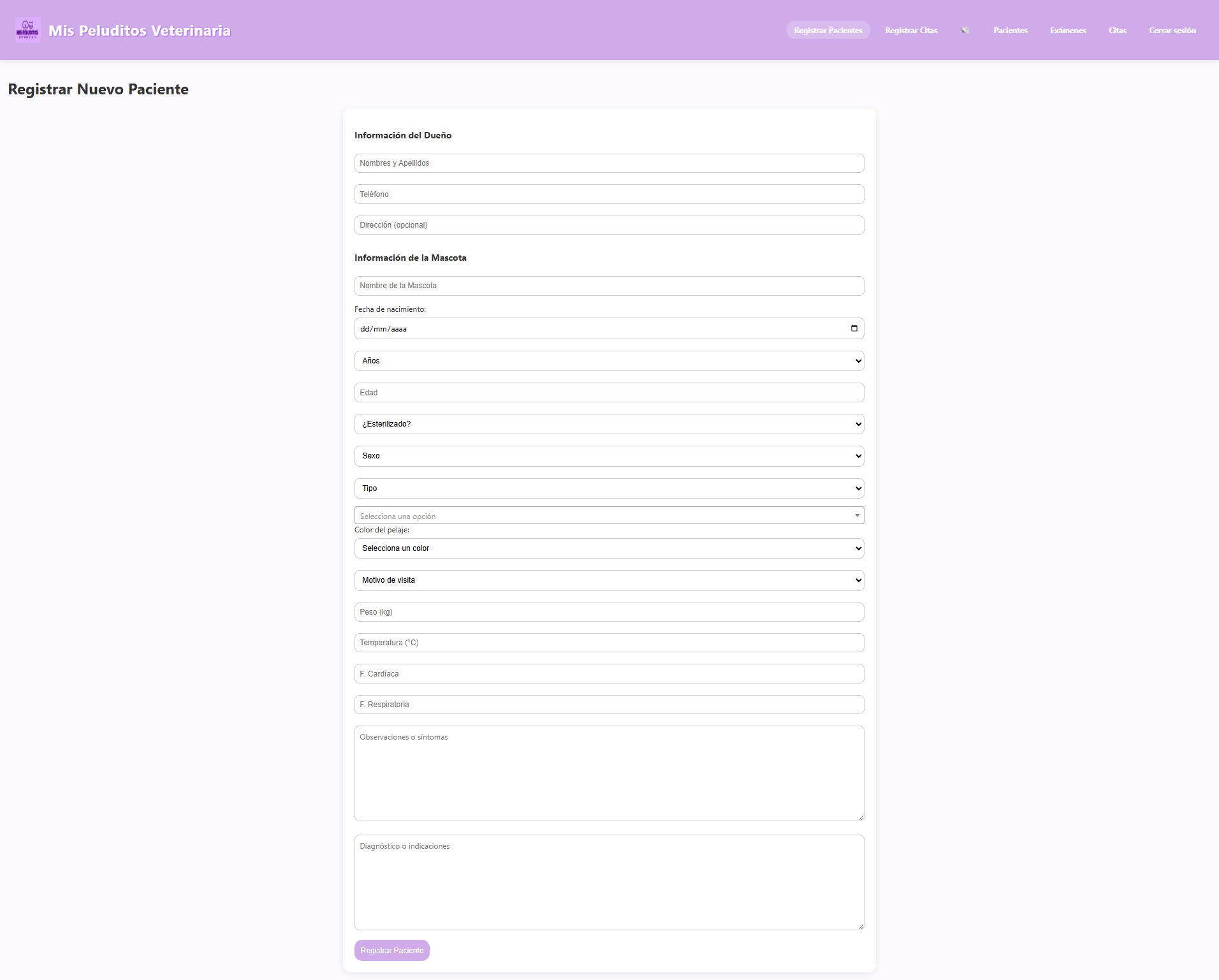Screen dimensions: 1219x980
Task: Go to Registrar Citas page
Action: click(911, 30)
